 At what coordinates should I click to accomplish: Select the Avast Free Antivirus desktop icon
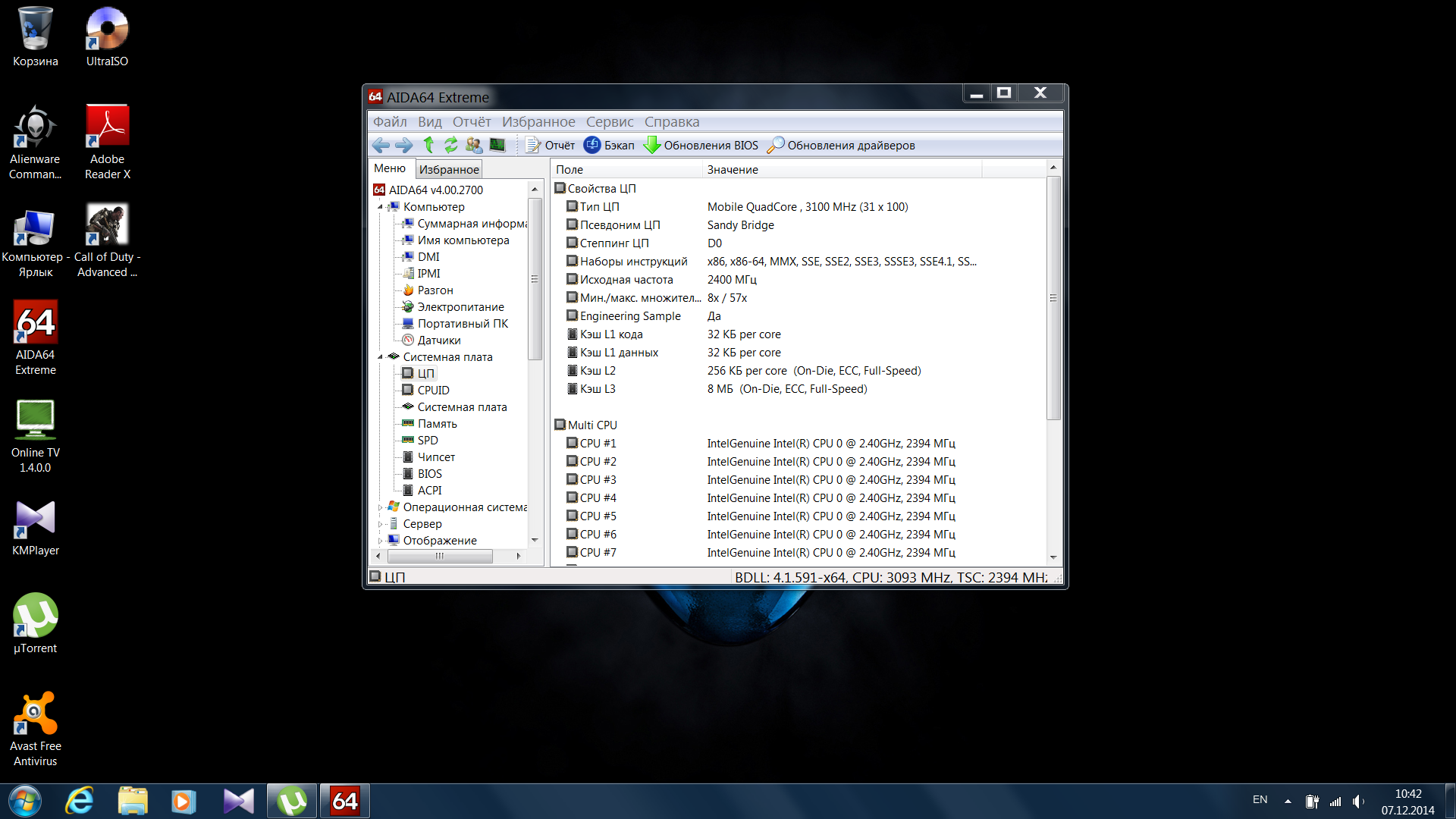click(35, 729)
